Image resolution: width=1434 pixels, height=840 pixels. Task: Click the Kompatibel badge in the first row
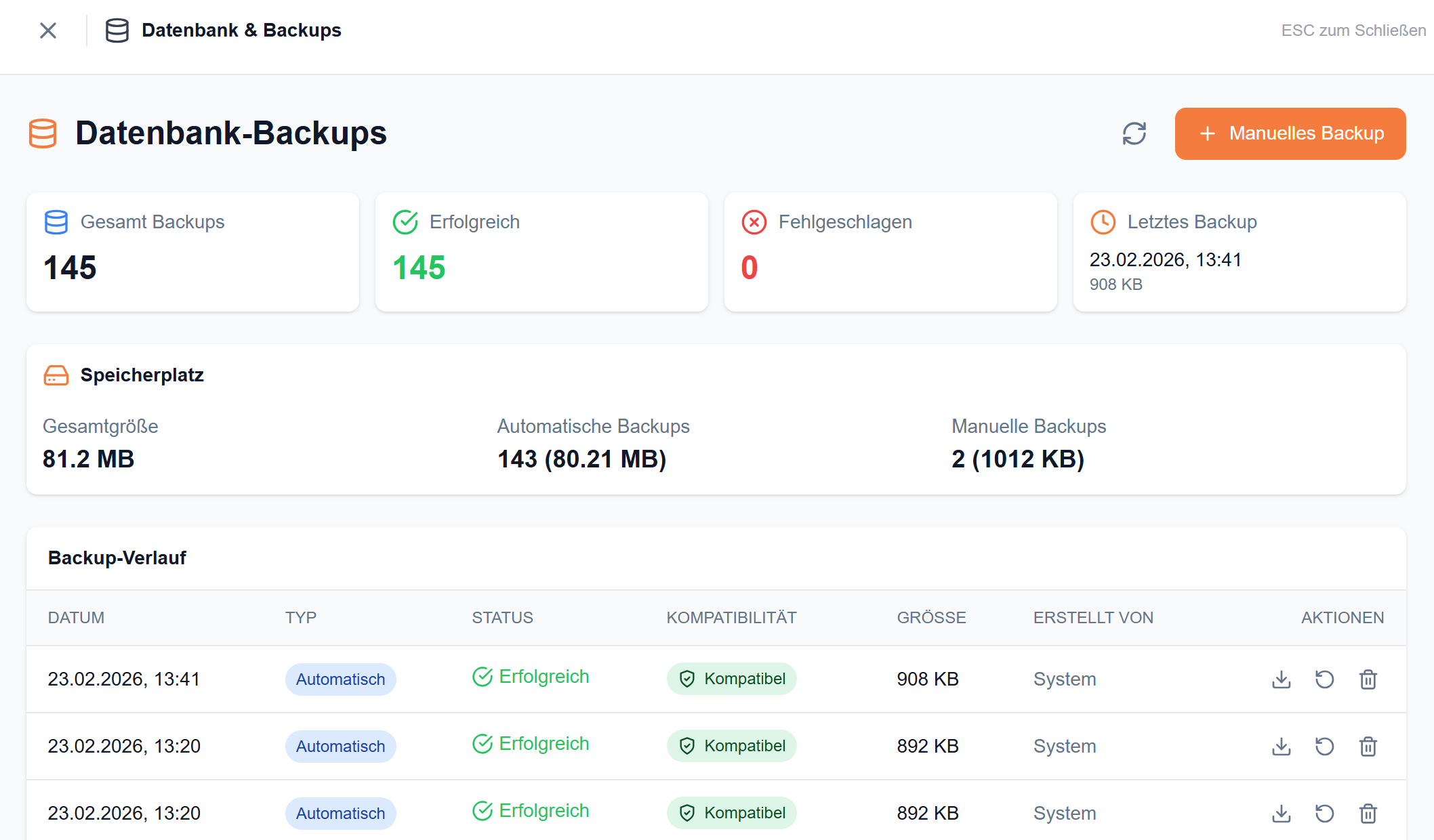[x=731, y=678]
